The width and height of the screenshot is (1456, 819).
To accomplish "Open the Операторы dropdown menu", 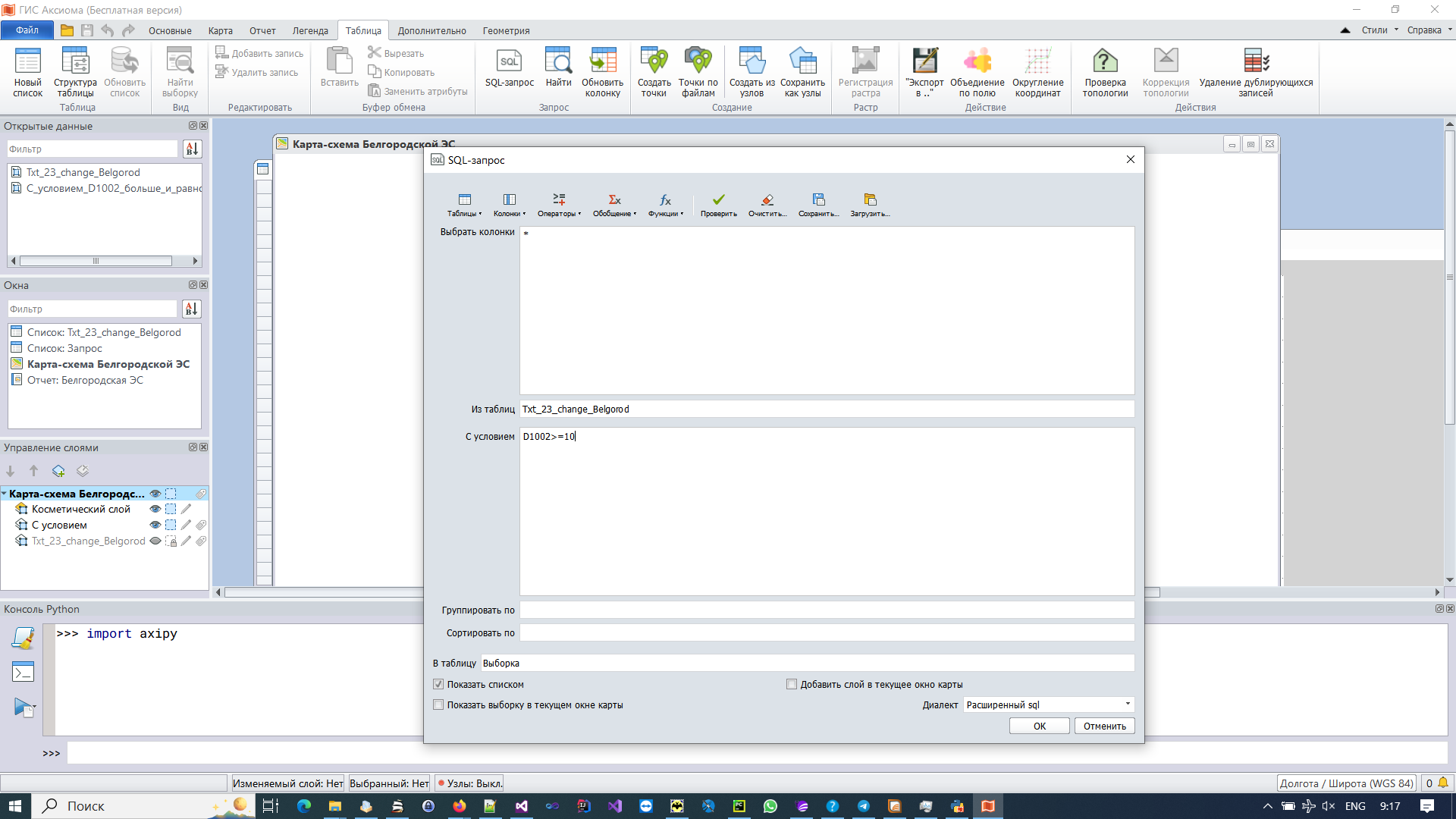I will pos(559,204).
